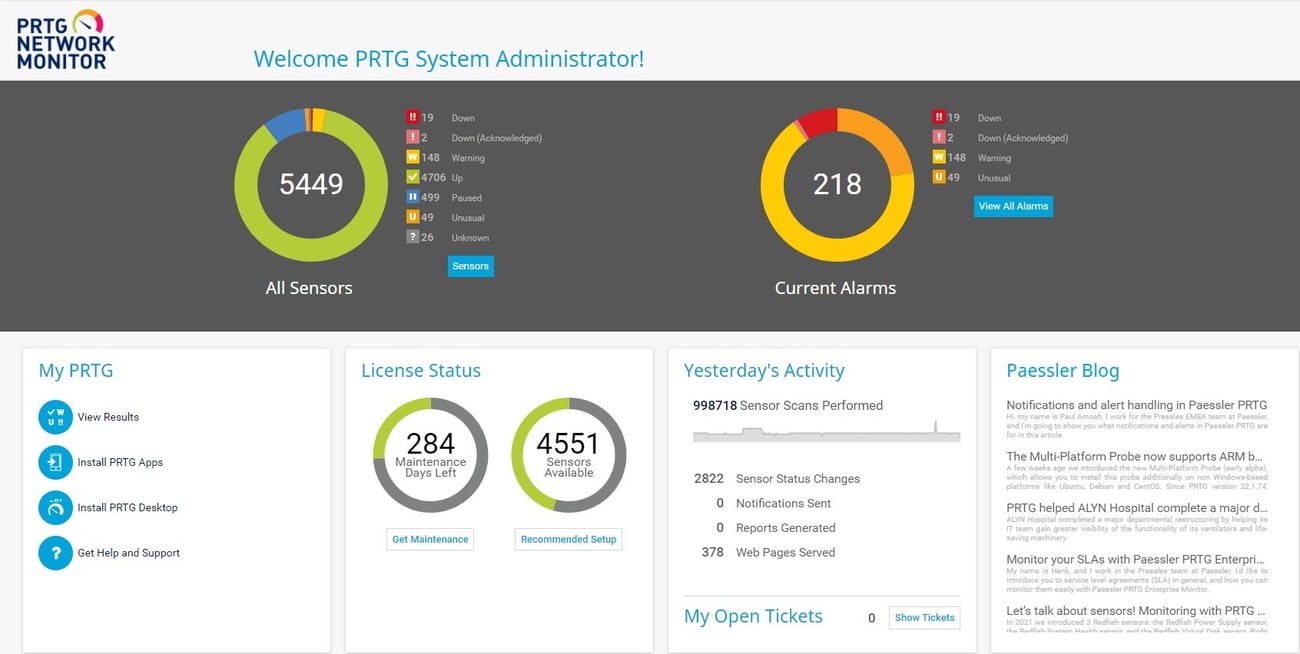This screenshot has width=1300, height=654.
Task: Click the Show Tickets button
Action: point(923,618)
